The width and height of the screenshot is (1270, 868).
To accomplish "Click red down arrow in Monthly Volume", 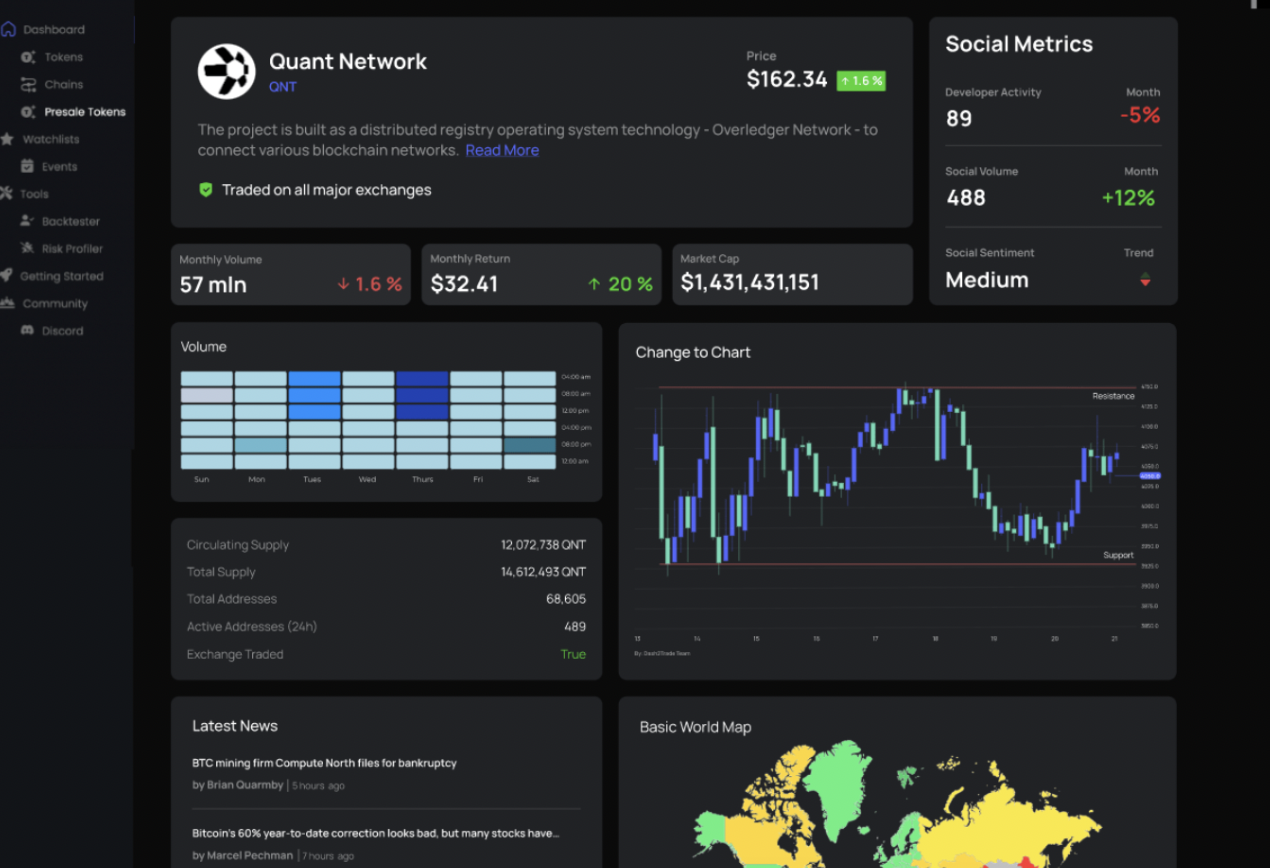I will pyautogui.click(x=344, y=284).
